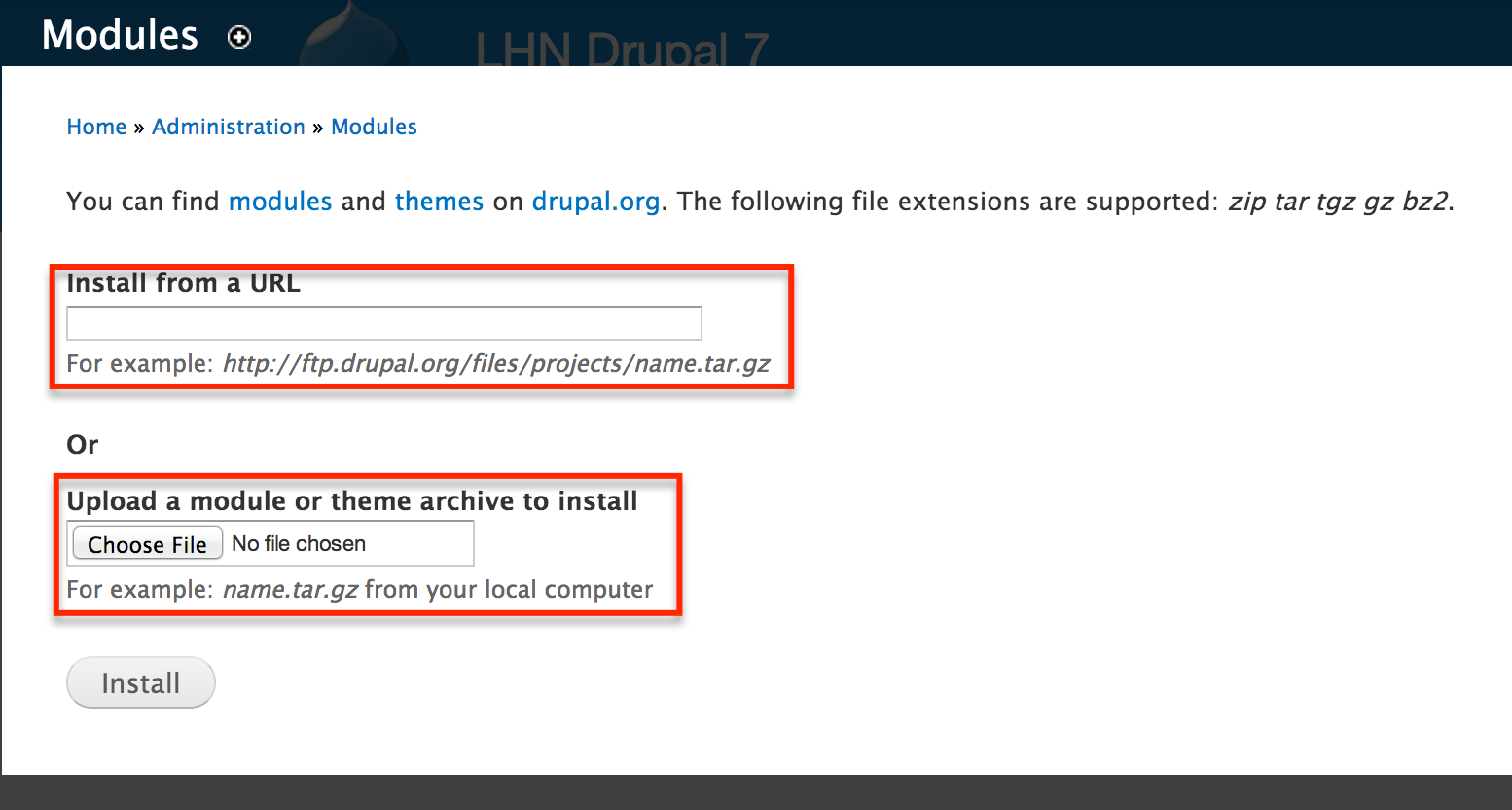Click the 'Upload a module or theme archive' label
This screenshot has height=810, width=1512.
(352, 501)
